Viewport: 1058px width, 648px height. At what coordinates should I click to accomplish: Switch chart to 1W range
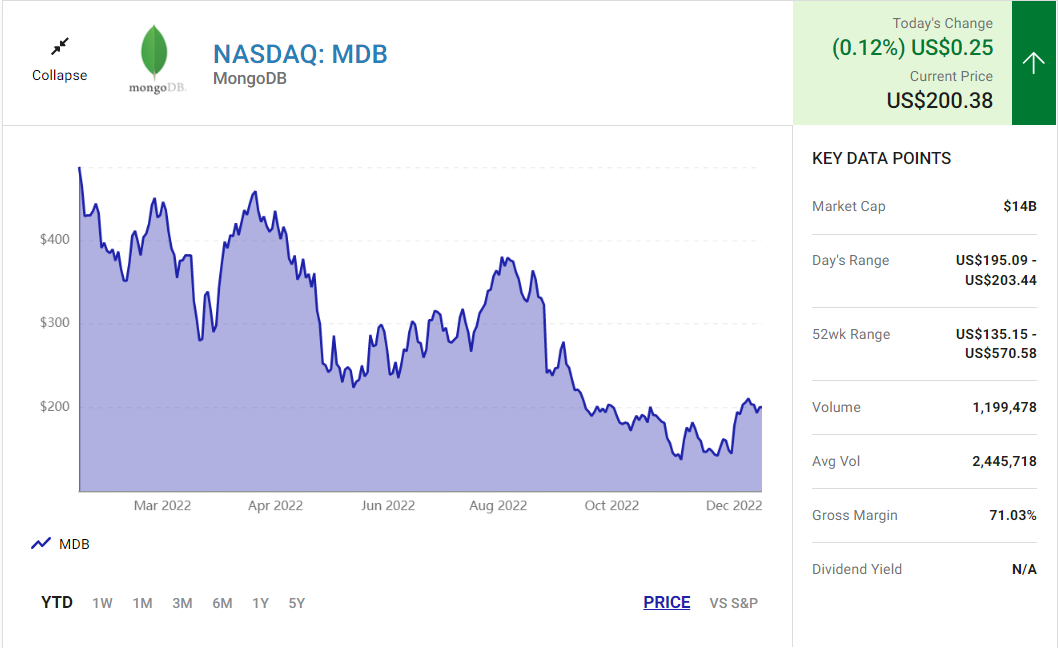[102, 603]
